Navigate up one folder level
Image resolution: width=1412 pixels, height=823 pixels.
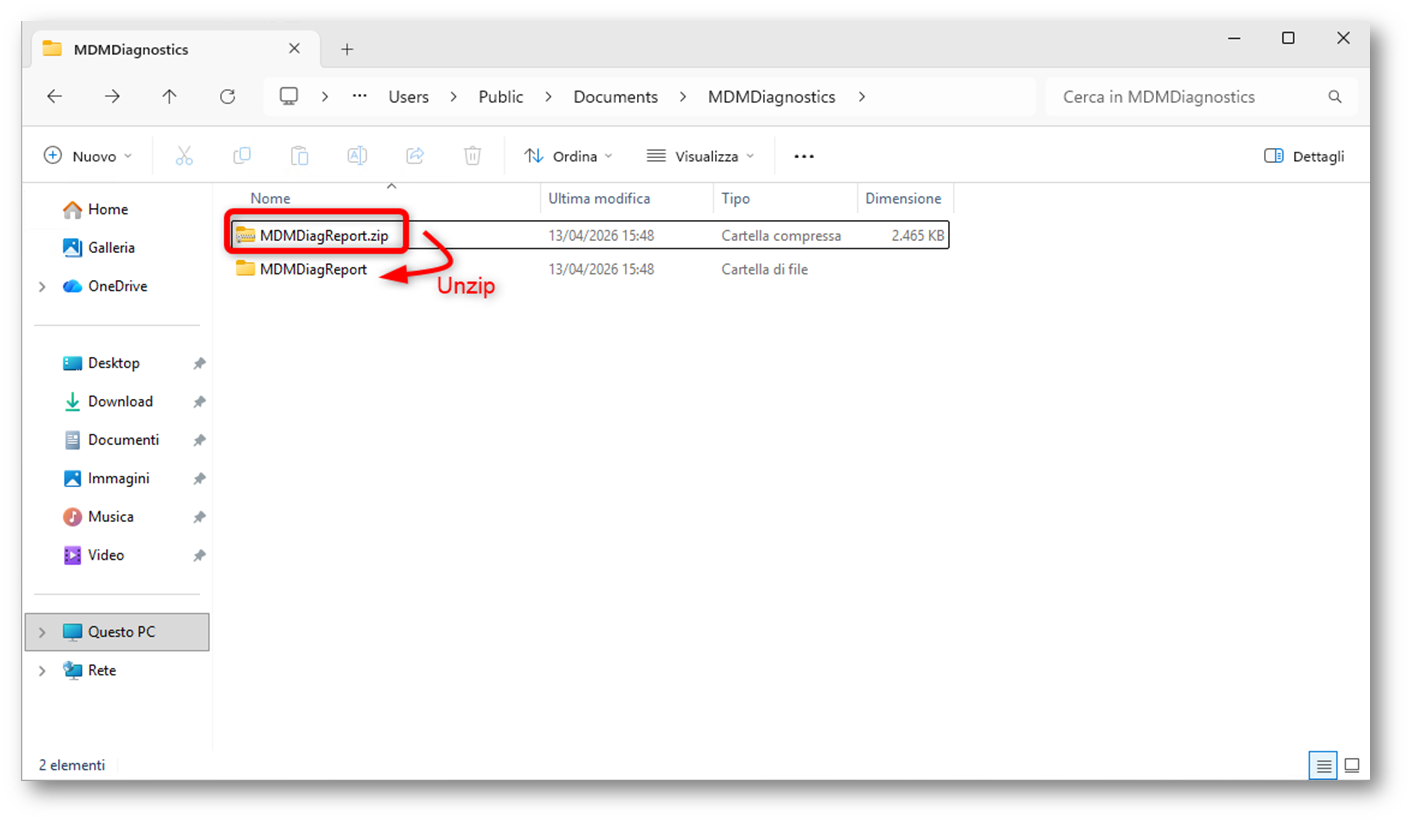point(170,97)
